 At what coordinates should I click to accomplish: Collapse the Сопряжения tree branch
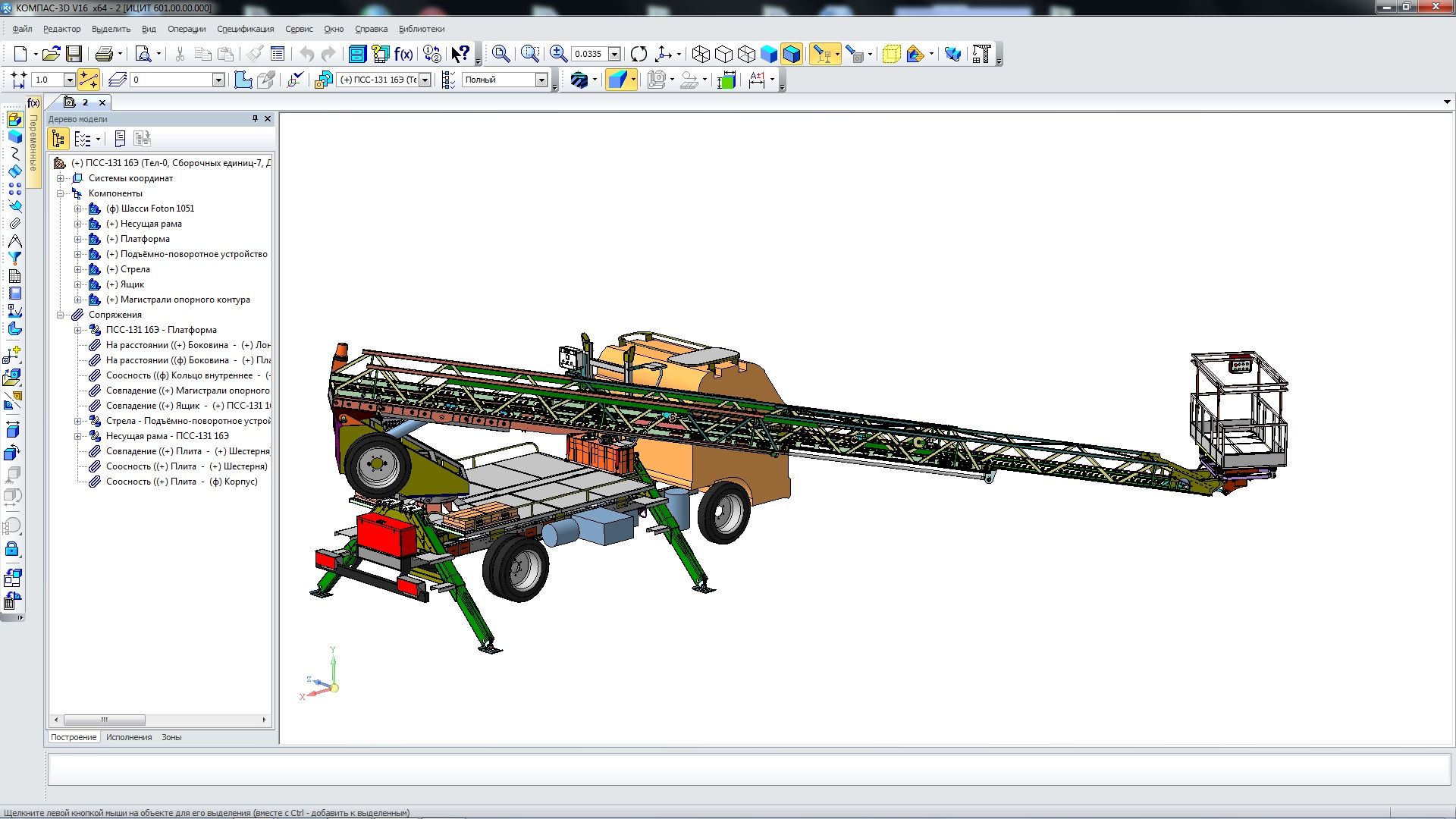[x=61, y=315]
